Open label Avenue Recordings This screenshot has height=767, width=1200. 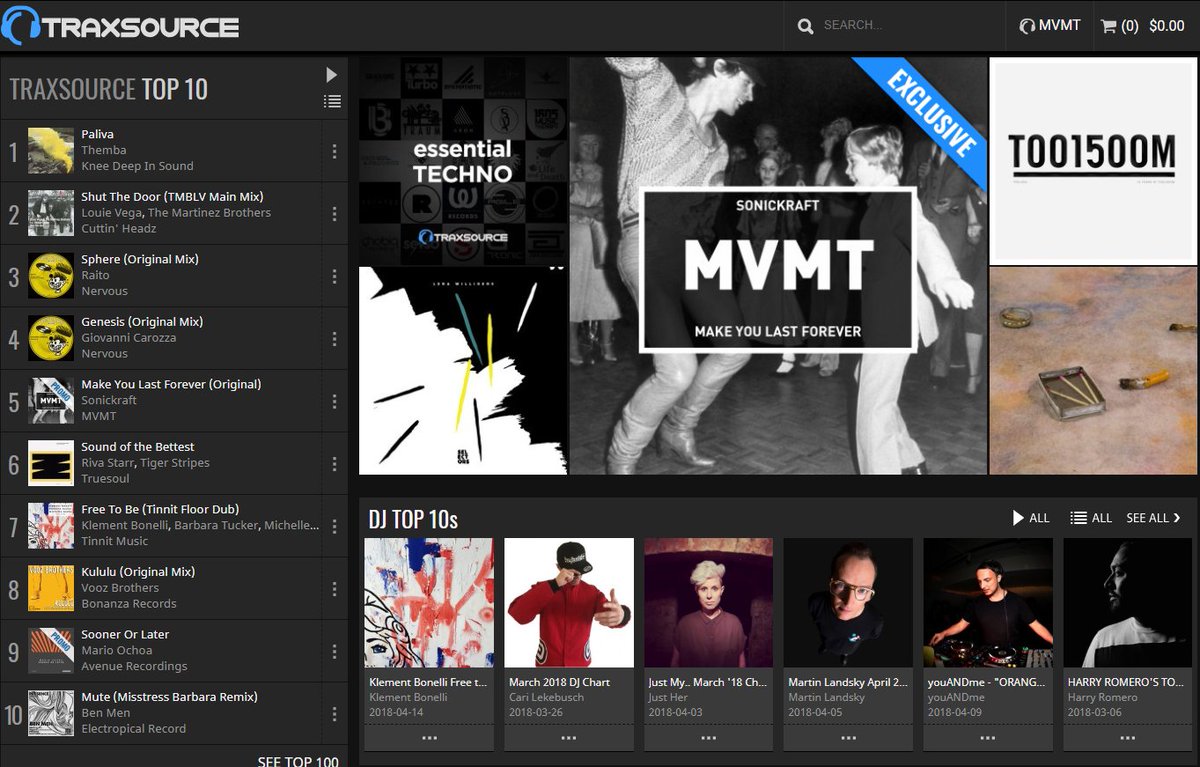point(134,666)
